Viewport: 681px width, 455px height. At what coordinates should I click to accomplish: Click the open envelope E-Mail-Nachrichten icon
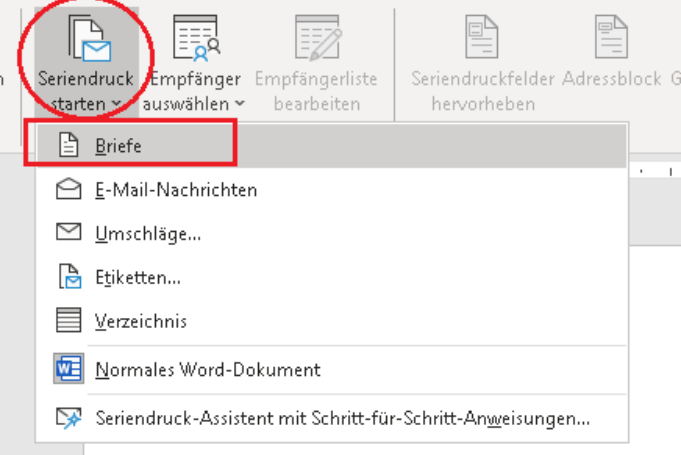click(x=68, y=189)
